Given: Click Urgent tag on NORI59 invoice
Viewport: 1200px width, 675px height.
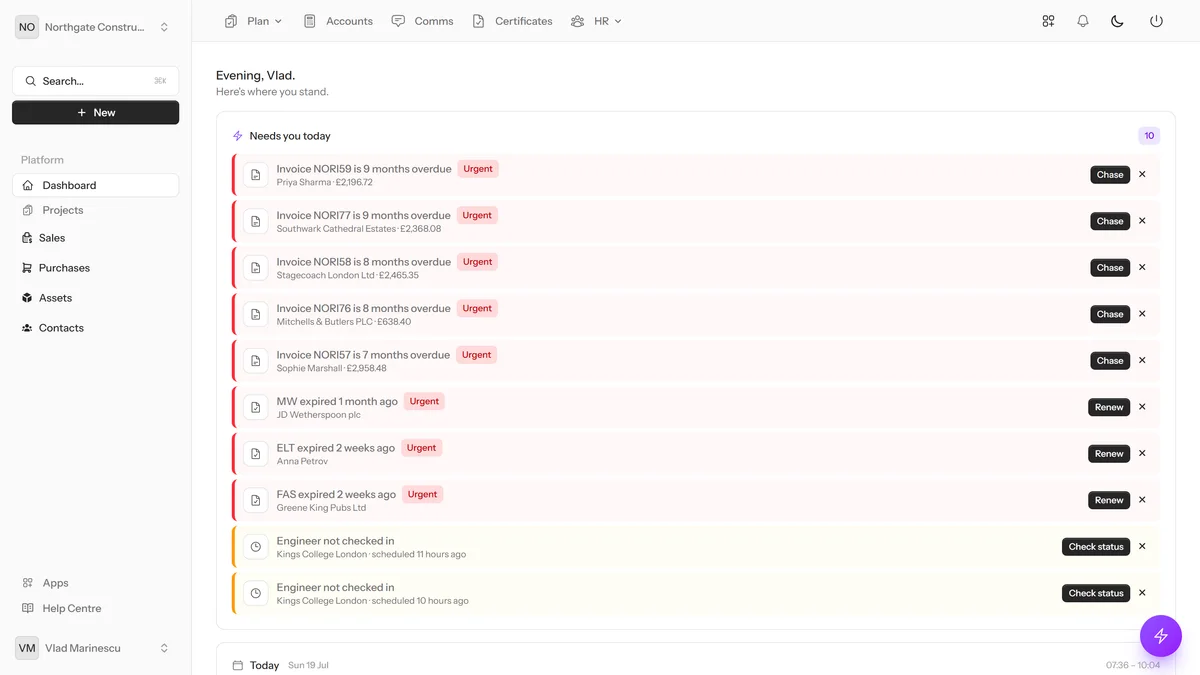Looking at the screenshot, I should point(478,169).
